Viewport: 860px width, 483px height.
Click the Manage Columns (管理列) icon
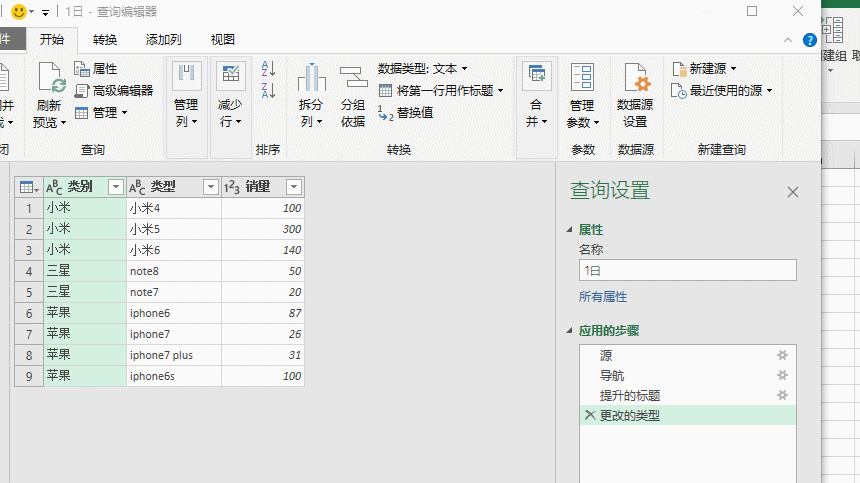point(186,76)
